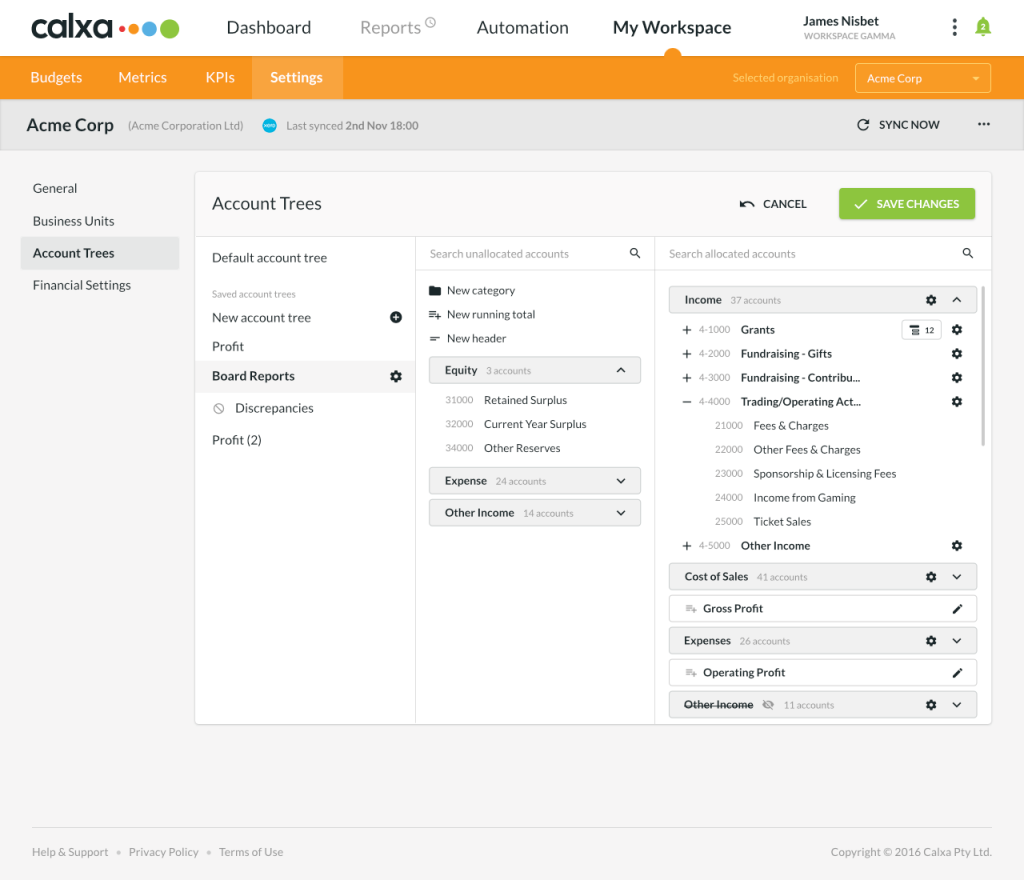The image size is (1024, 880).
Task: Open gear settings for Fundraising - Contribu...
Action: coord(957,378)
